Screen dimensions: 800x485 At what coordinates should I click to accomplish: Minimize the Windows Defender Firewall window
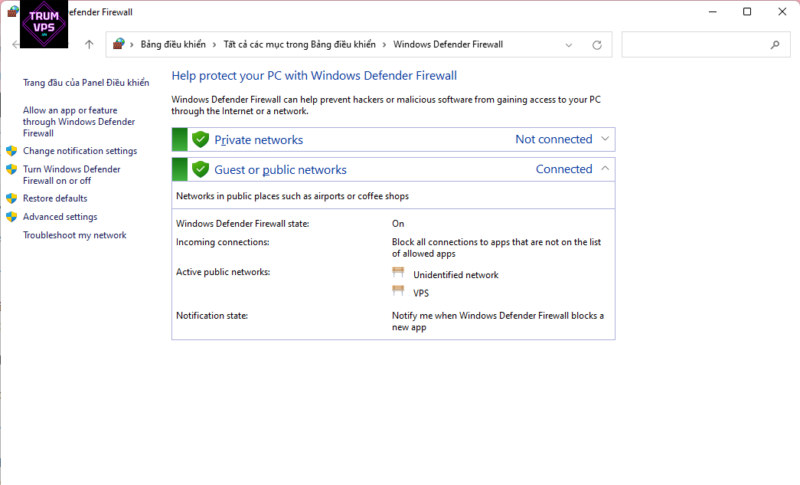pyautogui.click(x=713, y=12)
